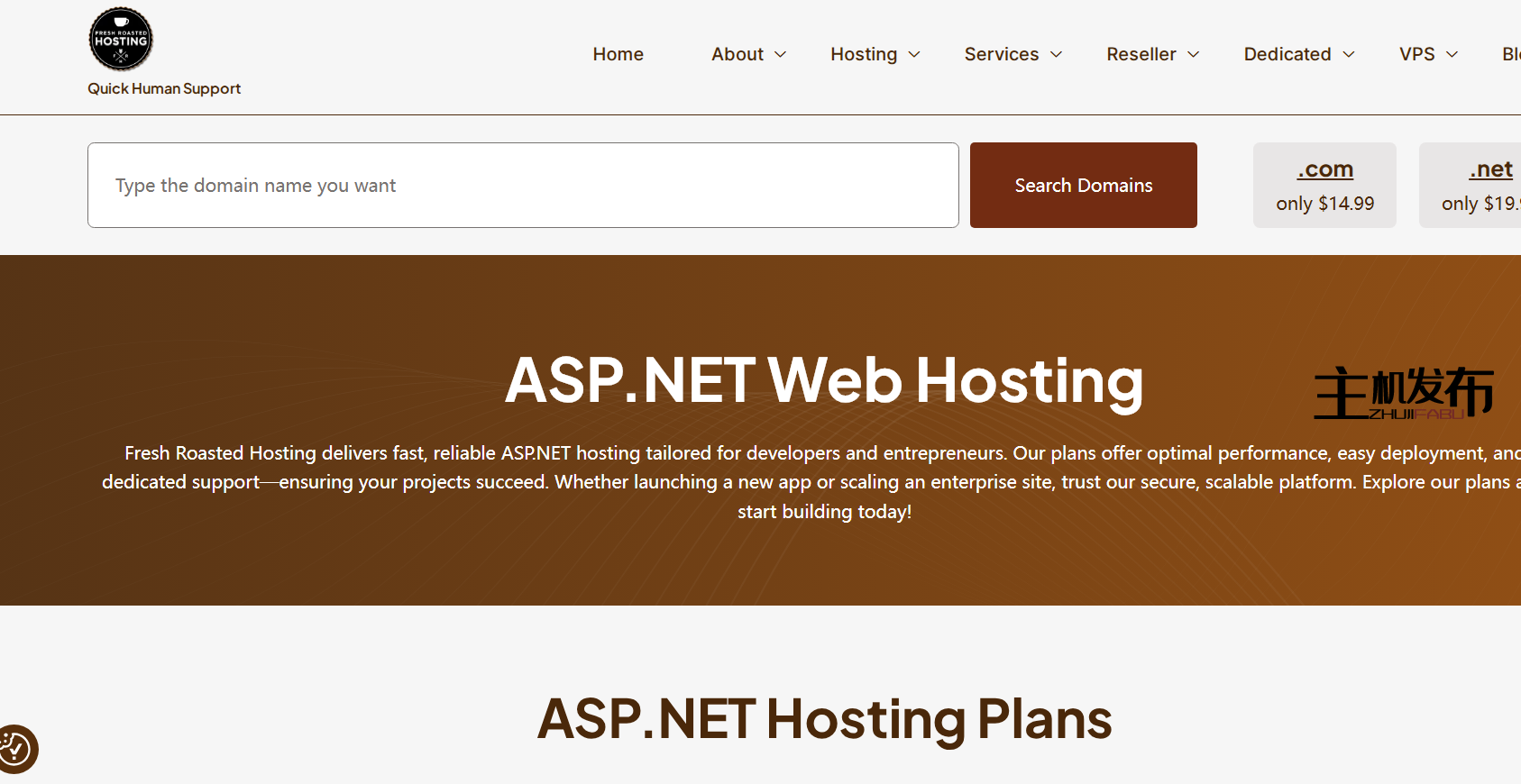Expand the Hosting dropdown arrow
Viewport: 1521px width, 784px height.
(914, 55)
